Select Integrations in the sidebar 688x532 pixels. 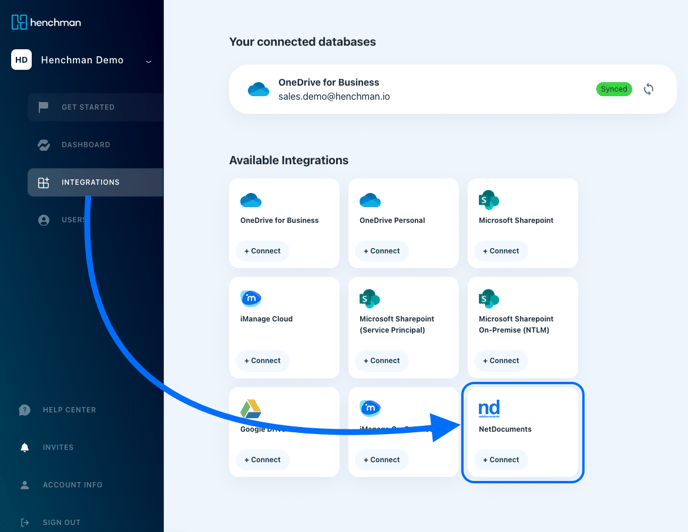(90, 183)
